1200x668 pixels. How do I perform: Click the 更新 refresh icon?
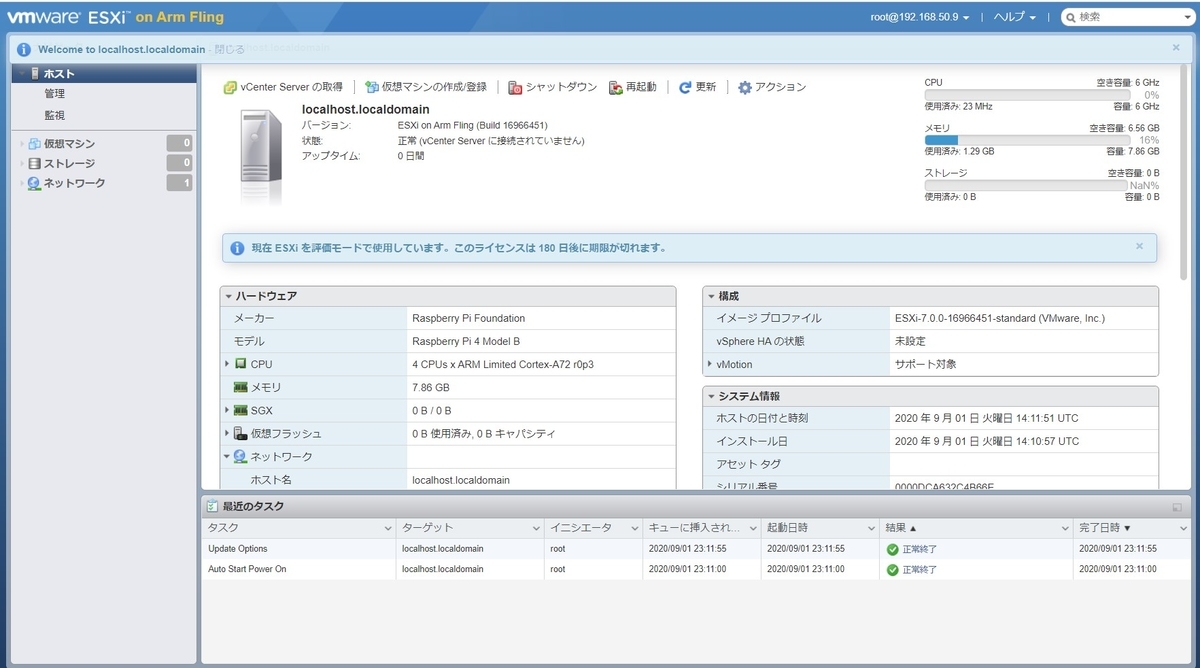click(x=686, y=87)
